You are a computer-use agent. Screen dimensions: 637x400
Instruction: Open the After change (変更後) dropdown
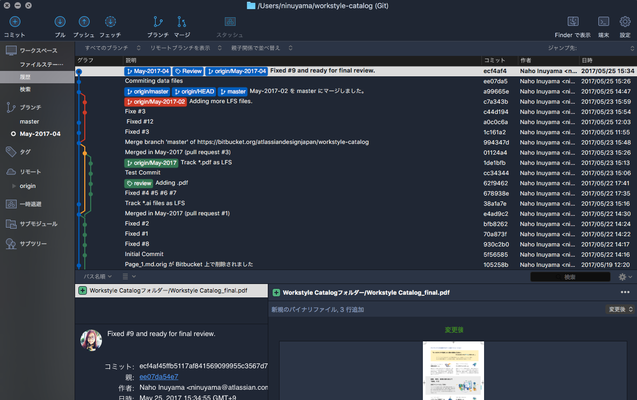click(620, 309)
